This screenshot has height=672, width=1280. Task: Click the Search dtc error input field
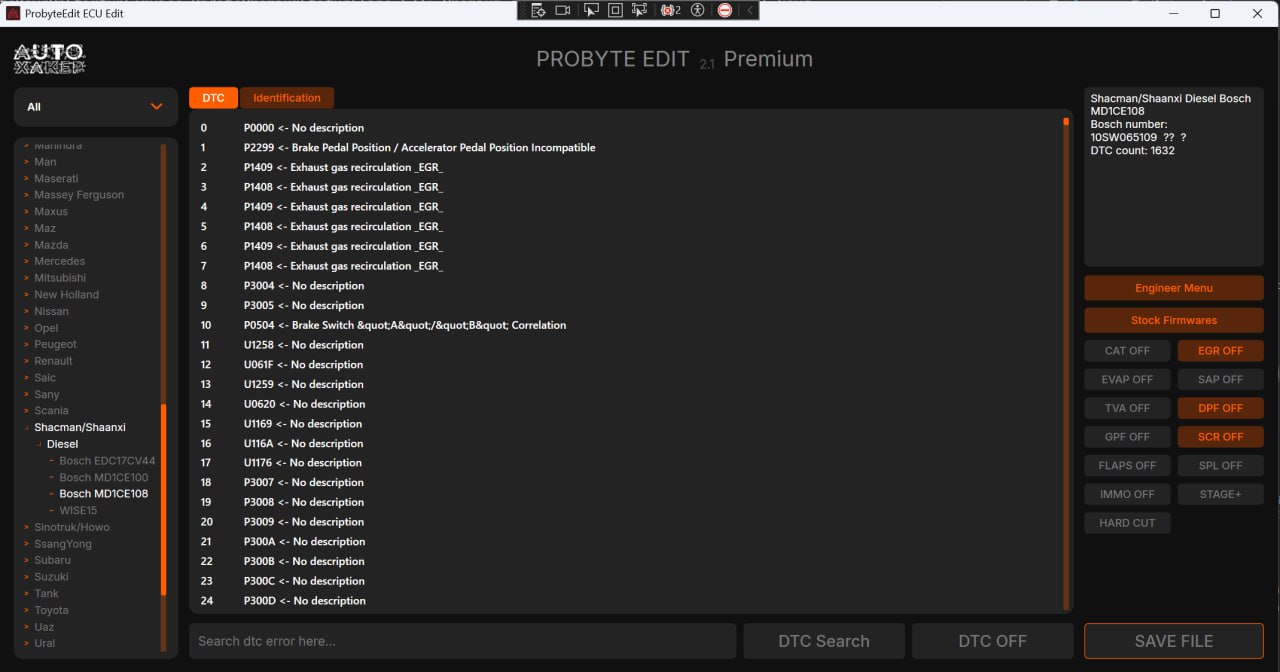click(x=462, y=641)
